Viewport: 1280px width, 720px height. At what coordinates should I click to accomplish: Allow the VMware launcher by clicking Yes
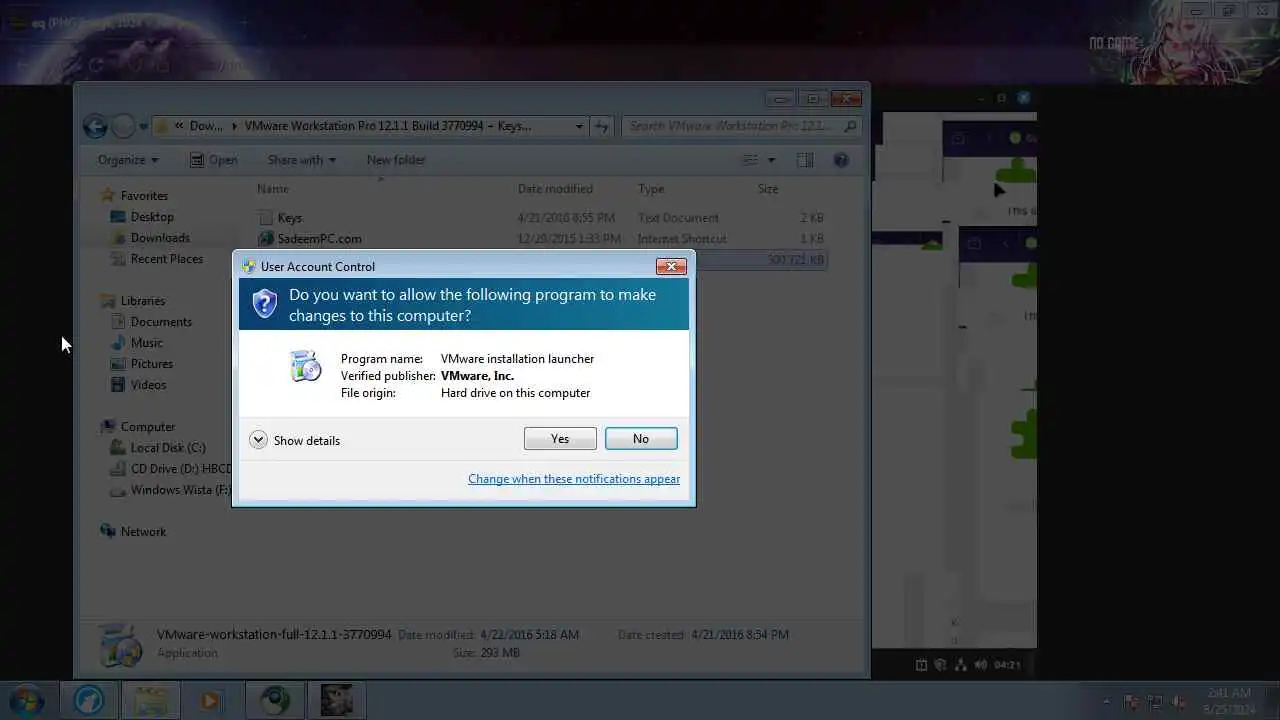[x=560, y=439]
